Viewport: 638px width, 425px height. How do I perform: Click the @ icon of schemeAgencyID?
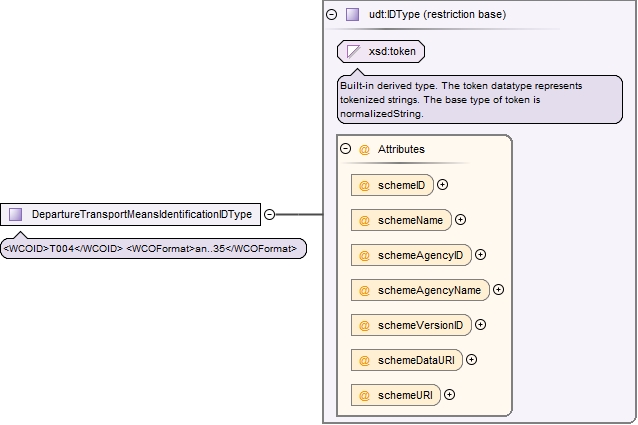(364, 255)
